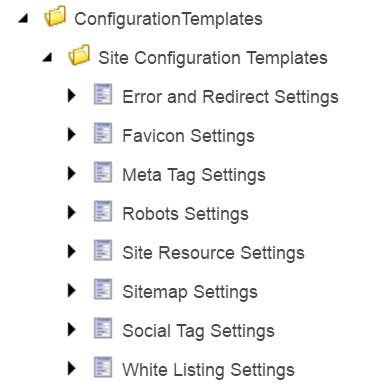Image resolution: width=392 pixels, height=388 pixels.
Task: Select the Robots Settings item label
Action: pyautogui.click(x=185, y=214)
